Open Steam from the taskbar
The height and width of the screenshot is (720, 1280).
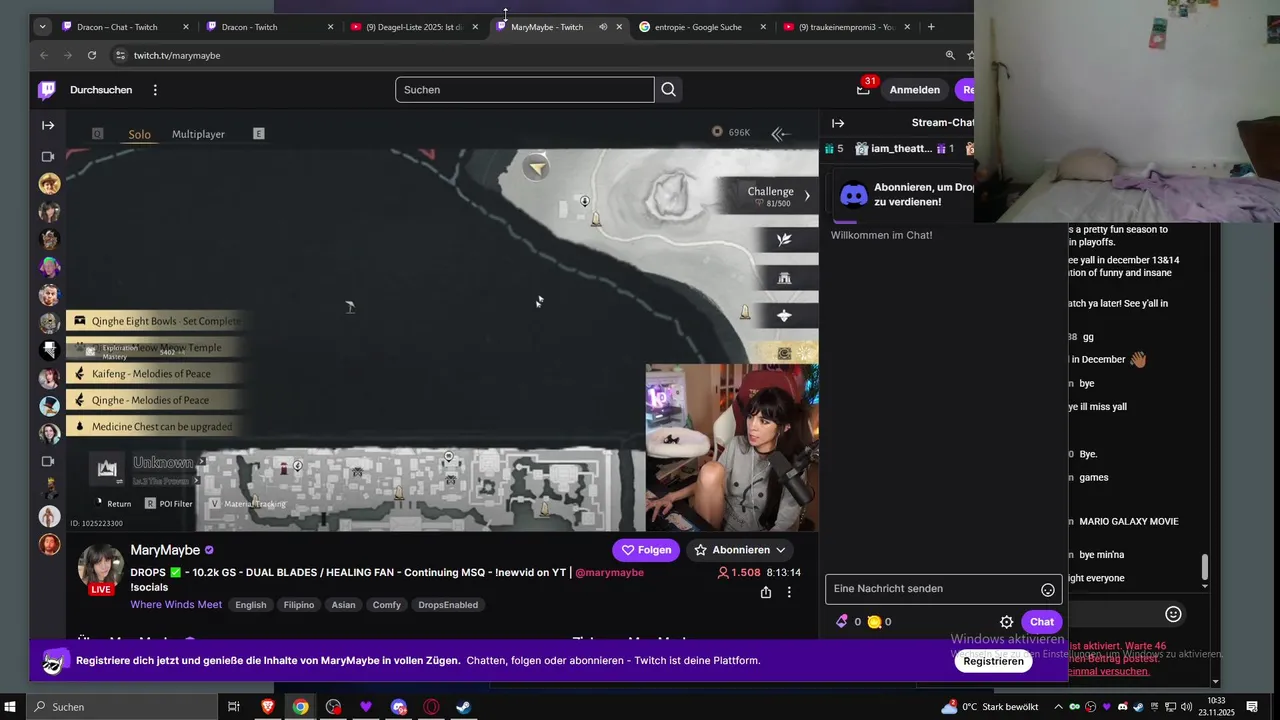tap(464, 707)
